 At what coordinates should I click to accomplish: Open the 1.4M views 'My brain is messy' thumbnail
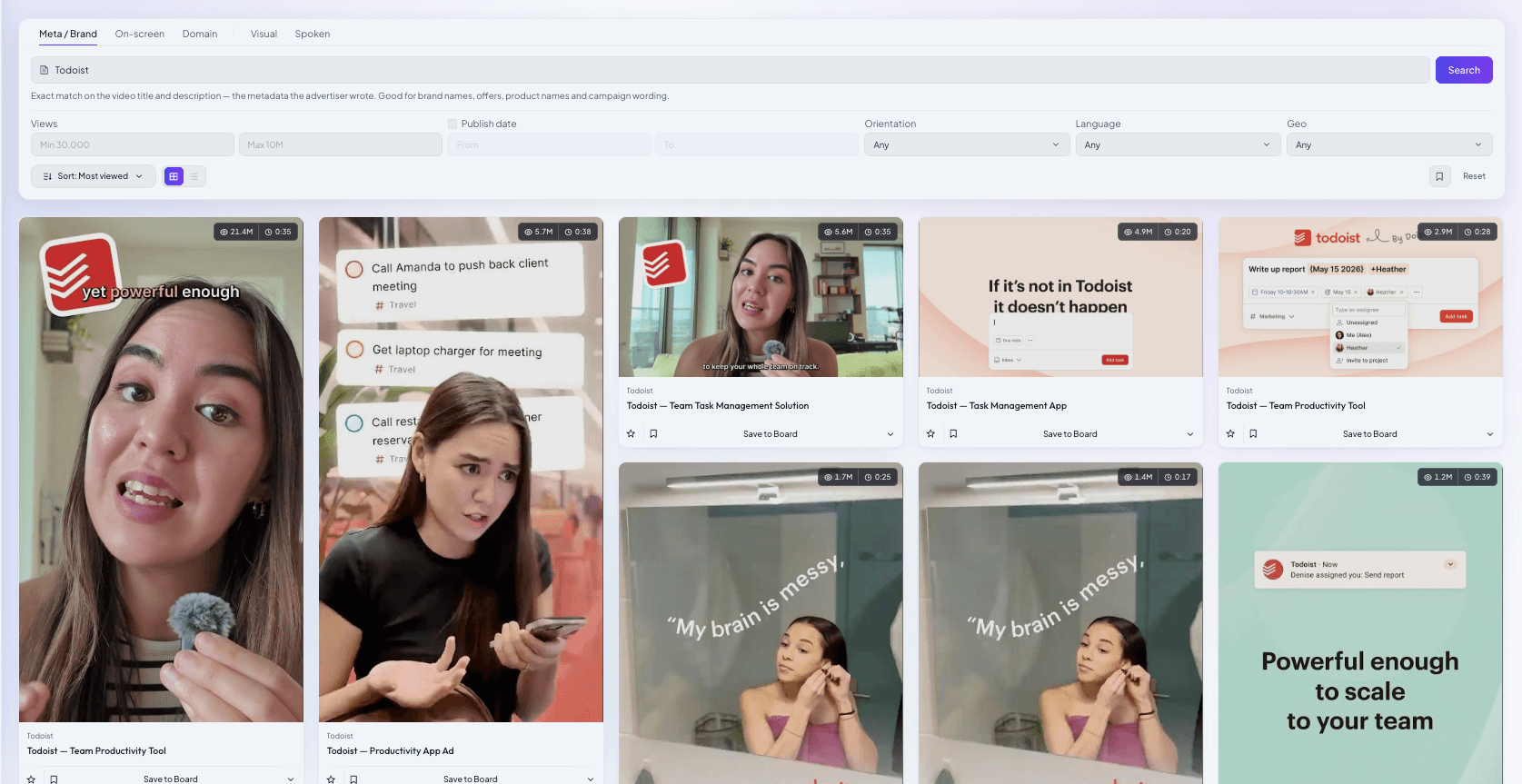tap(1060, 623)
